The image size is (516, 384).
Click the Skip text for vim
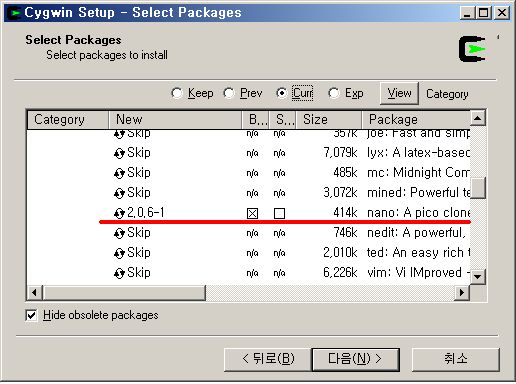pyautogui.click(x=139, y=273)
